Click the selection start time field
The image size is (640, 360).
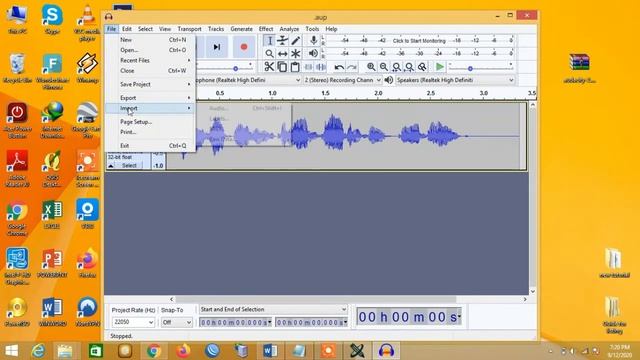(x=236, y=322)
